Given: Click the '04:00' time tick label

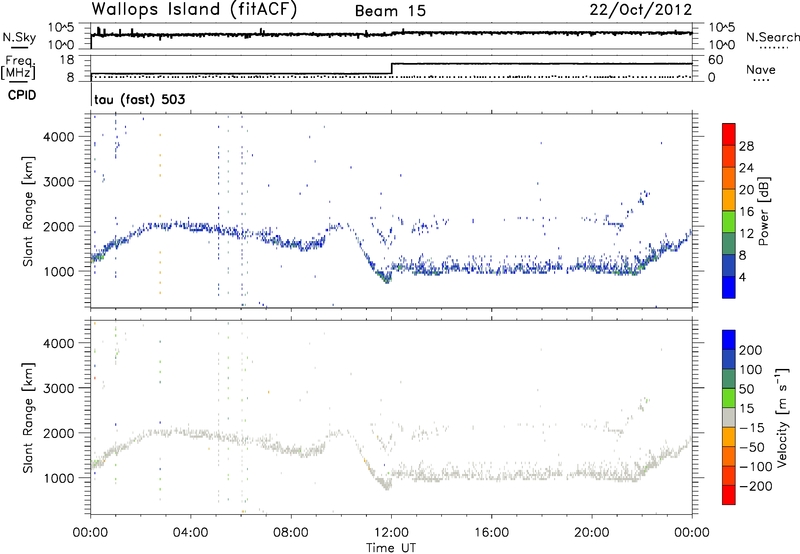Looking at the screenshot, I should 191,533.
